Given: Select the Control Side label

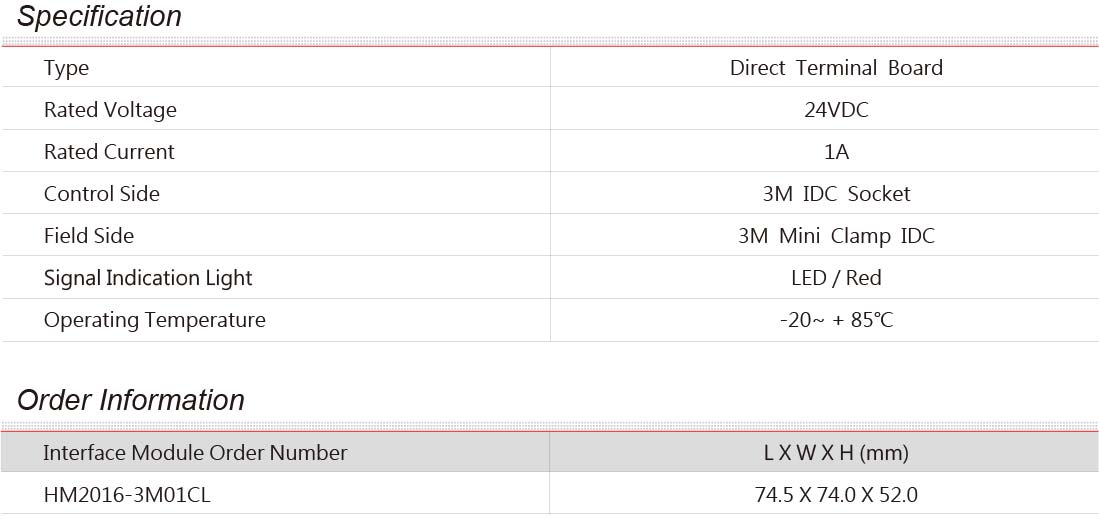Looking at the screenshot, I should coord(102,194).
